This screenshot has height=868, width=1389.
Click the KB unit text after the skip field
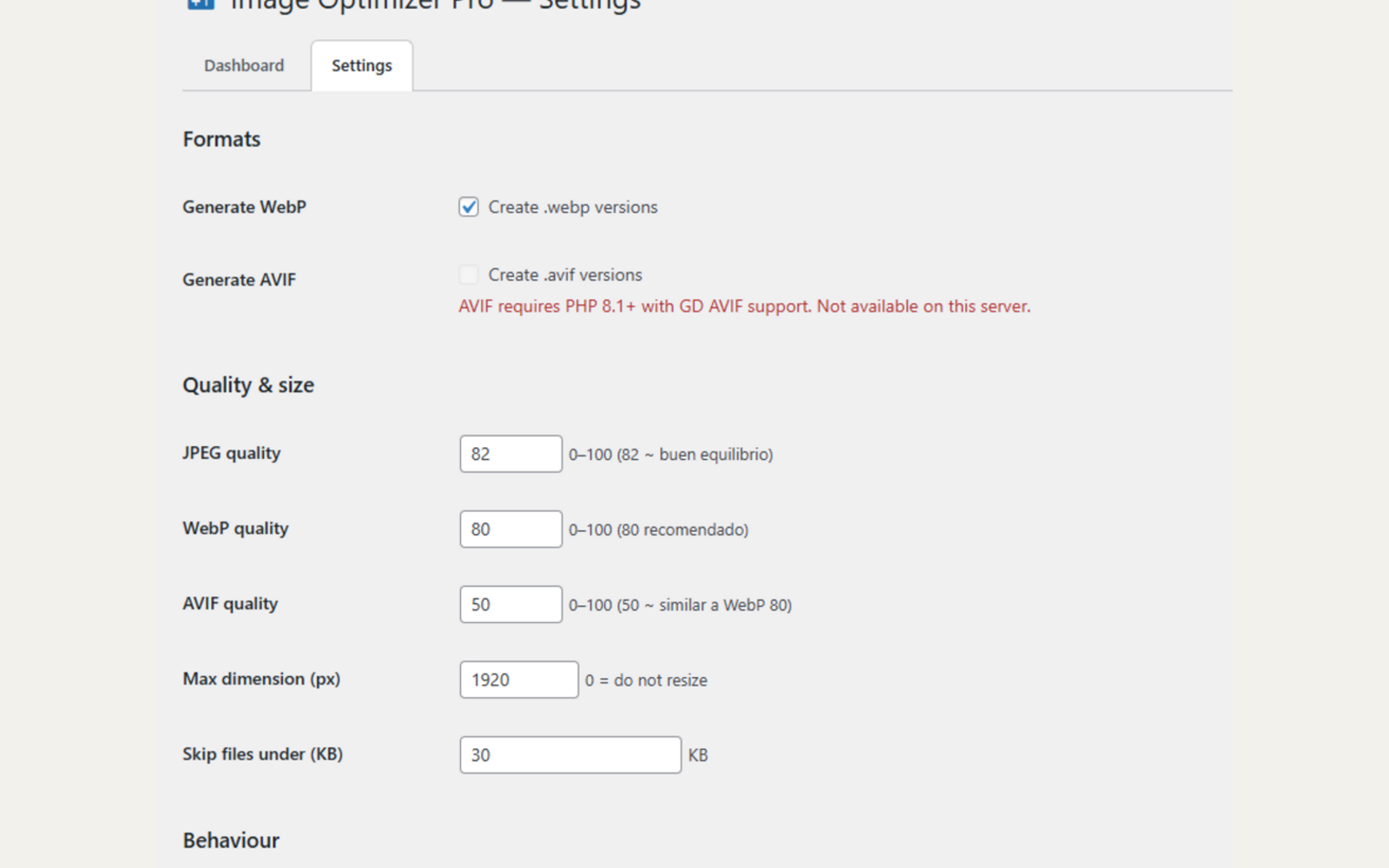tap(698, 755)
